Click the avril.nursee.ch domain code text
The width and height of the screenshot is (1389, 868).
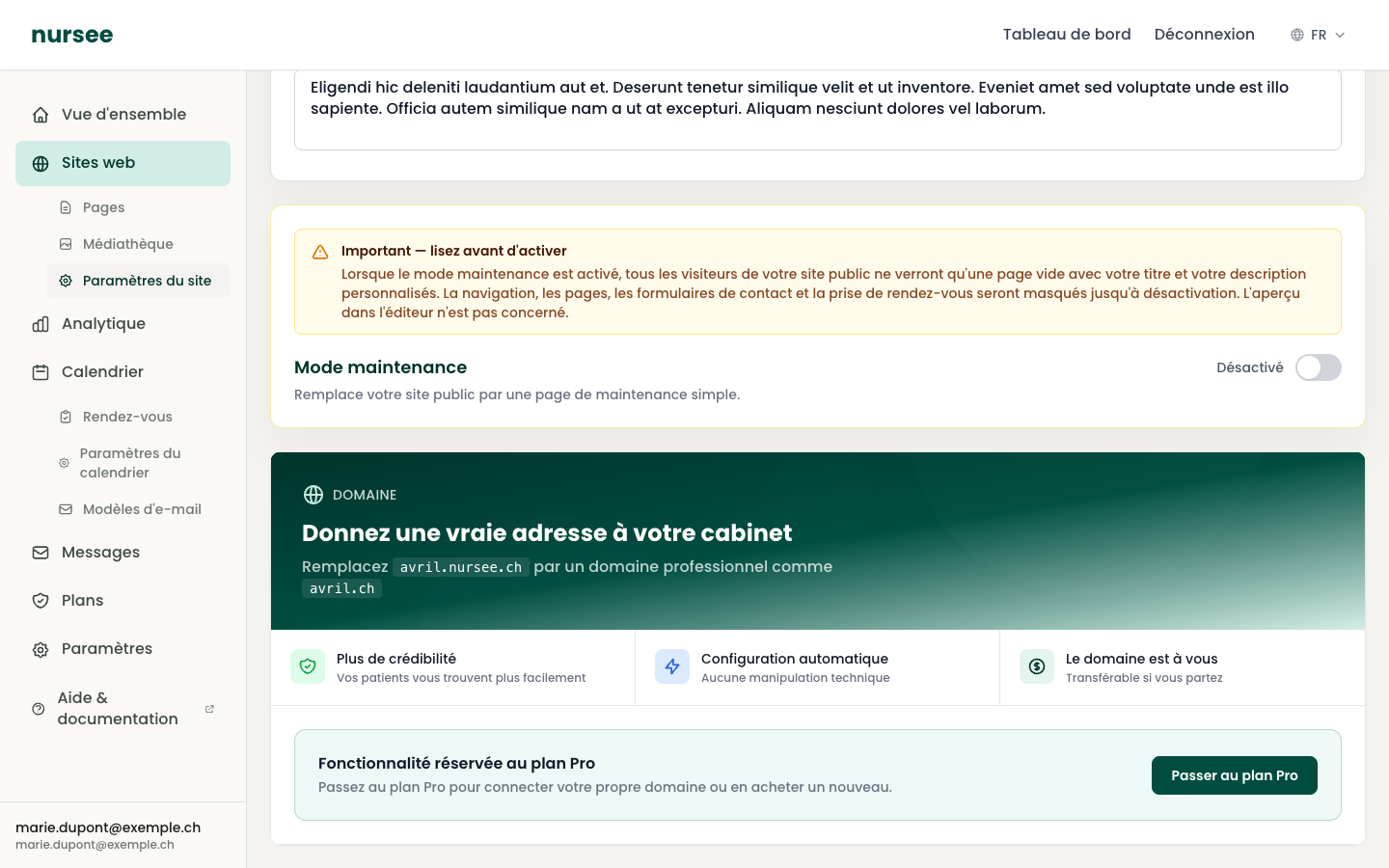point(461,567)
